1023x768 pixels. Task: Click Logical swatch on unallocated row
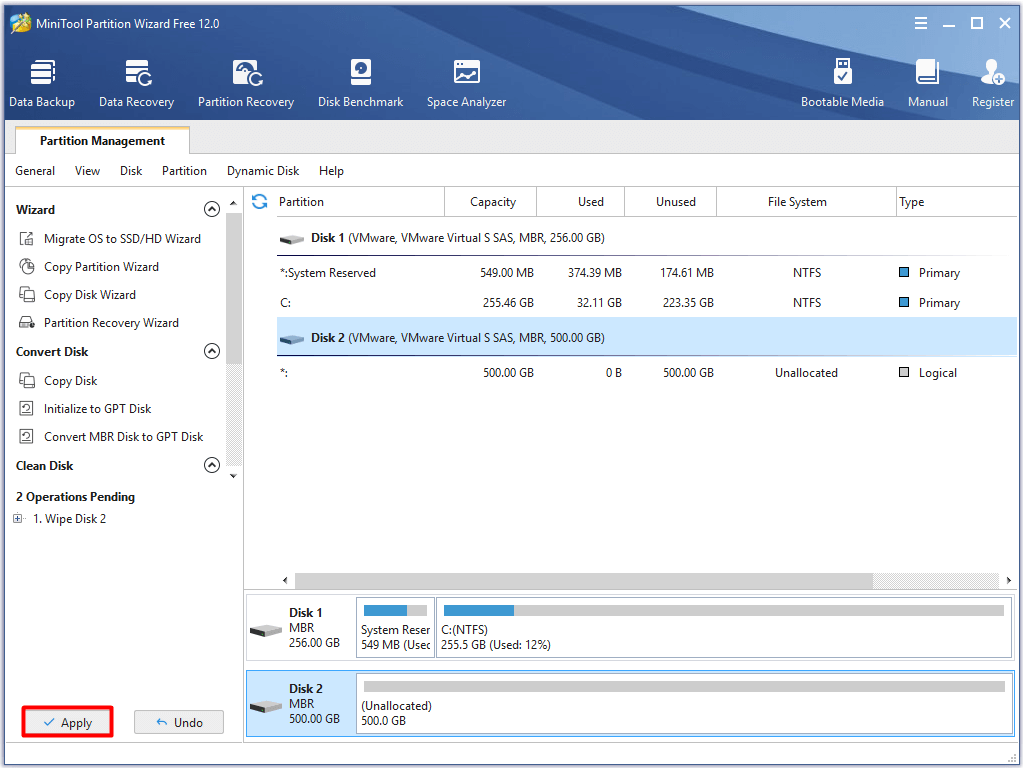pyautogui.click(x=904, y=372)
